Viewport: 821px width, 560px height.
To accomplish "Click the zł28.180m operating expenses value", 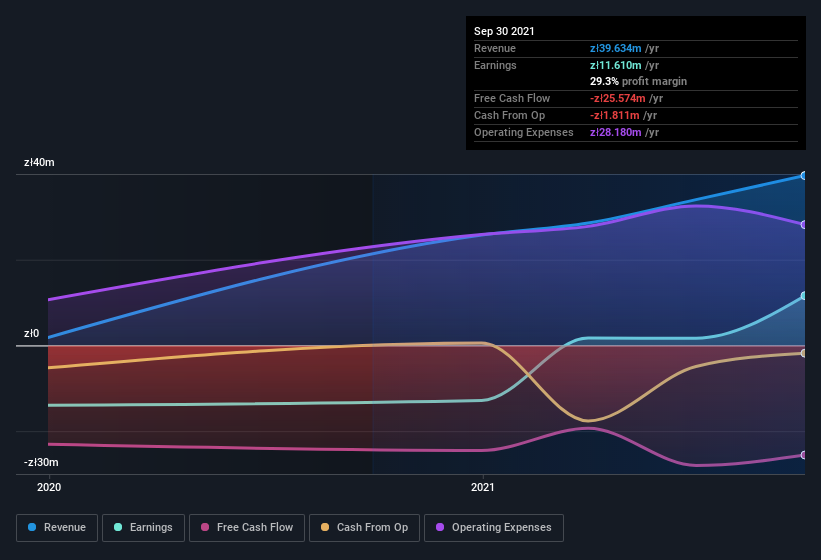I will click(615, 132).
